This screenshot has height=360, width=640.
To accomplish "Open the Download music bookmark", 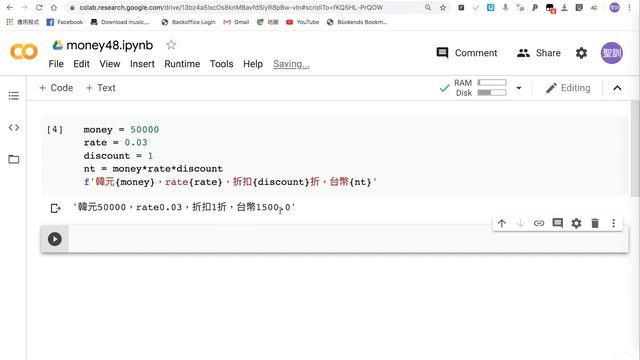I will point(120,22).
